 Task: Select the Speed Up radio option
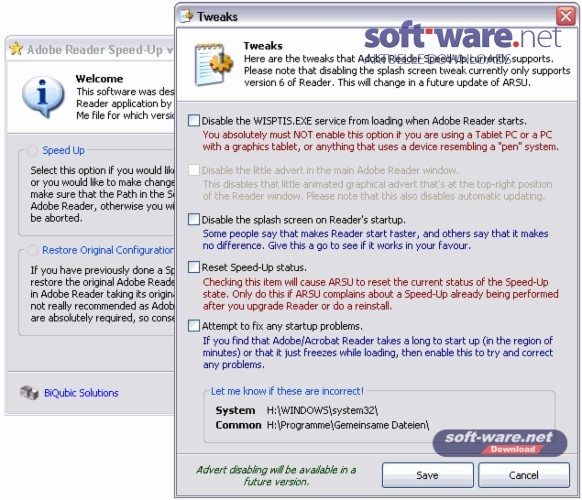pyautogui.click(x=32, y=150)
